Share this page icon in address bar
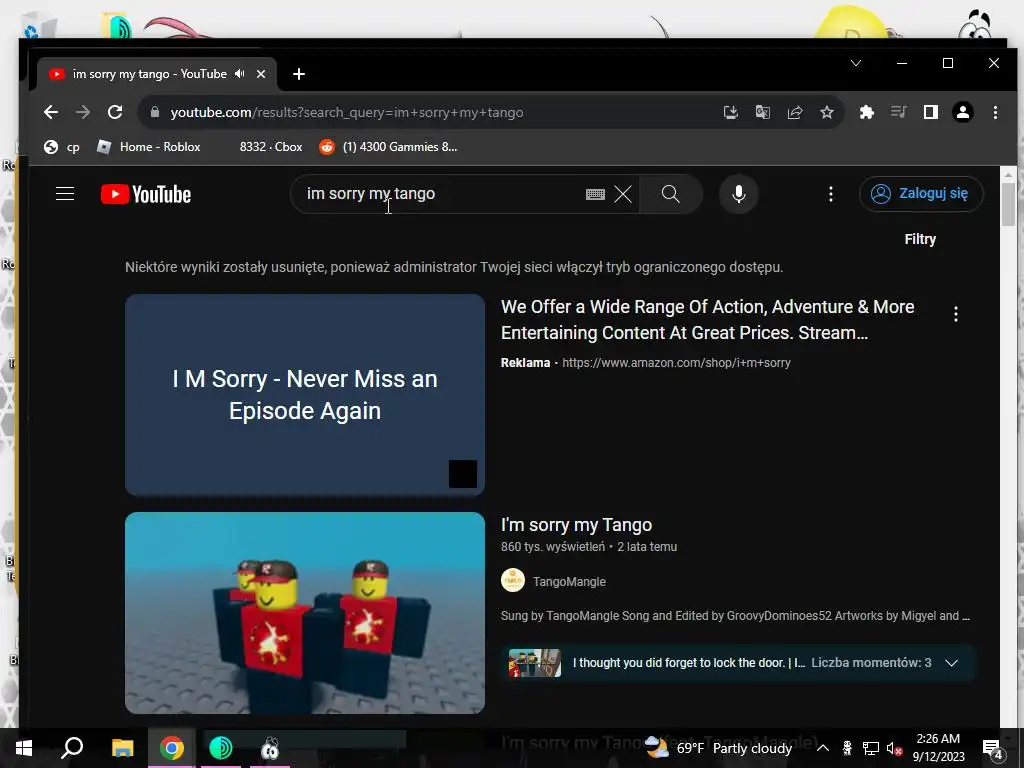The height and width of the screenshot is (768, 1024). (795, 112)
